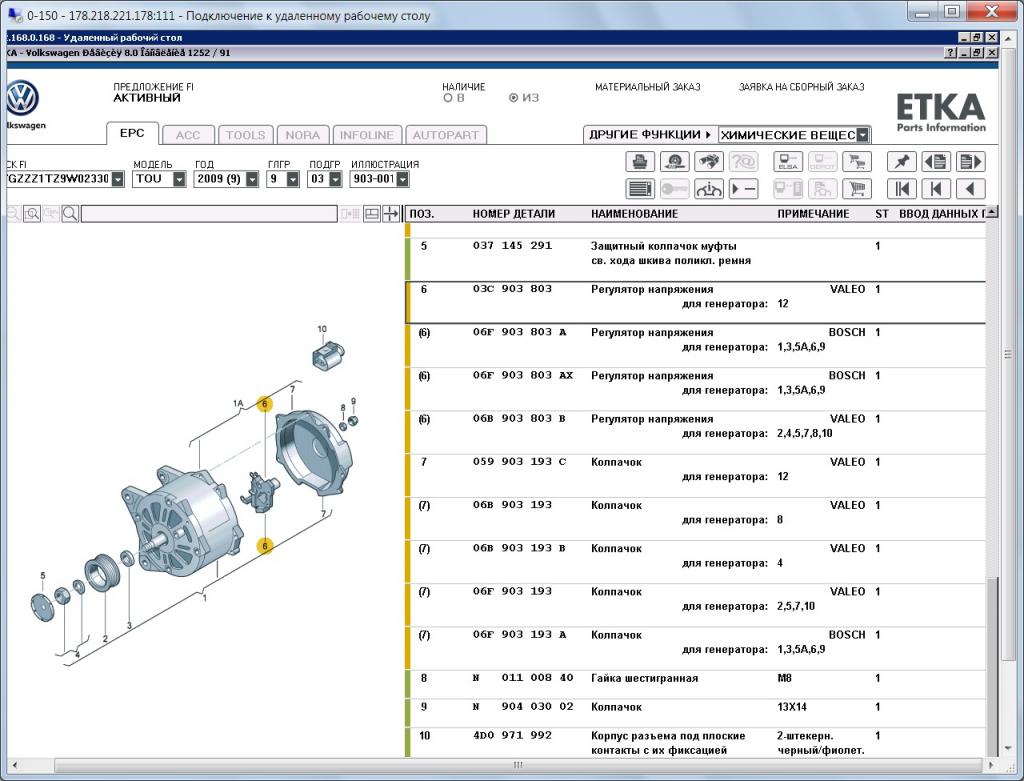
Task: Go to next document page icon
Action: click(x=970, y=162)
